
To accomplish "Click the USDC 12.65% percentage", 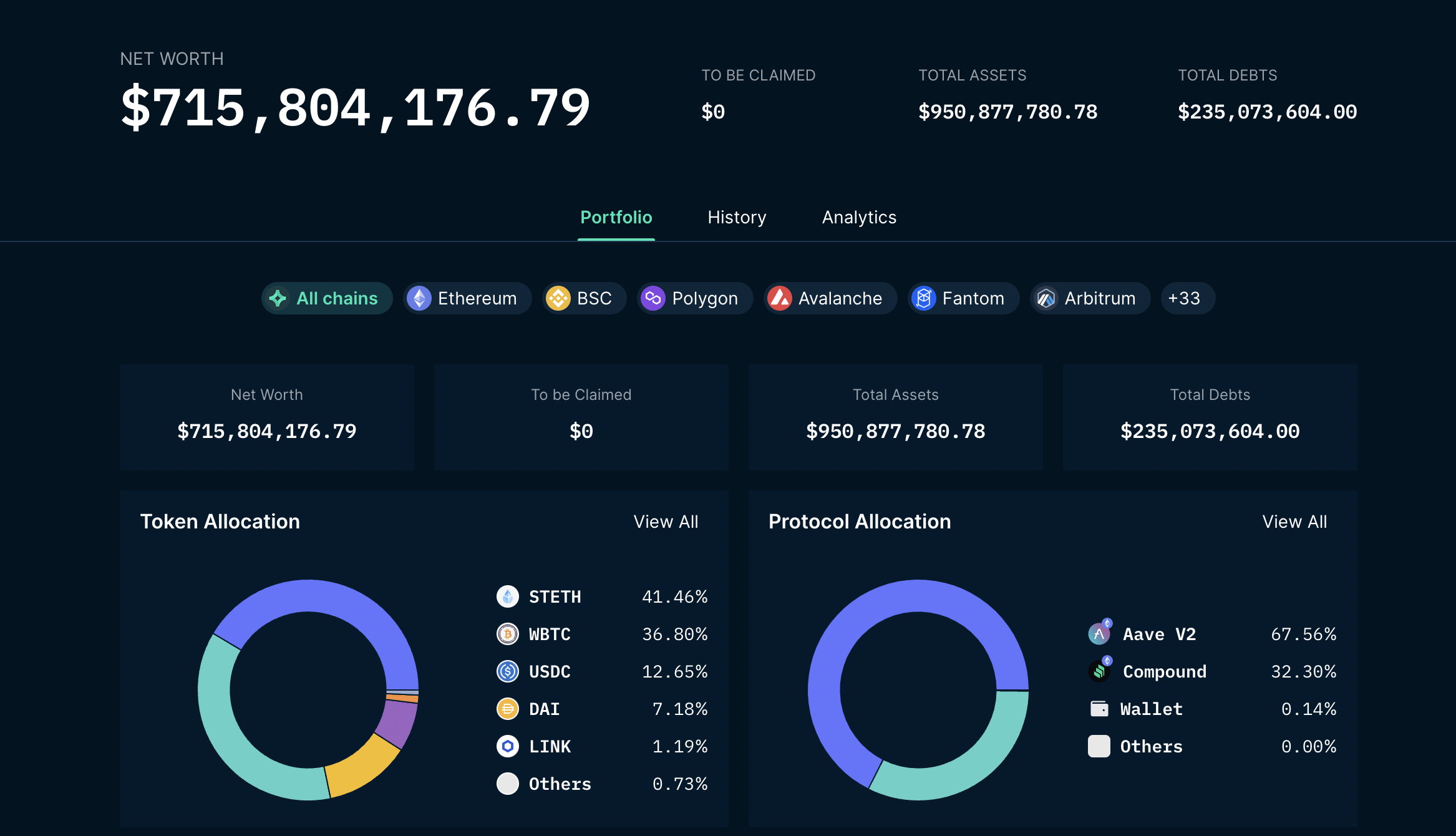I will tap(675, 672).
